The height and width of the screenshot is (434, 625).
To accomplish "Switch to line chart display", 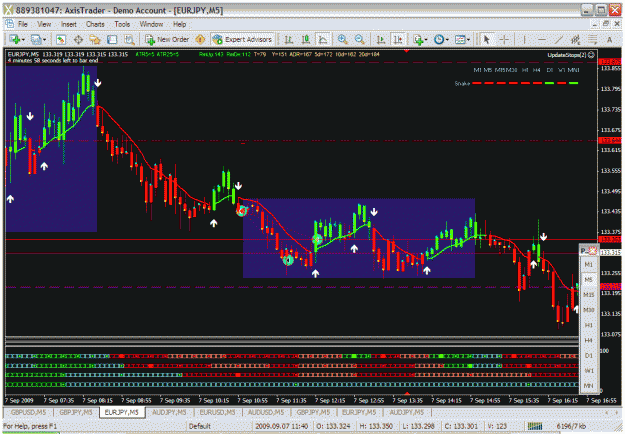I will pos(322,39).
